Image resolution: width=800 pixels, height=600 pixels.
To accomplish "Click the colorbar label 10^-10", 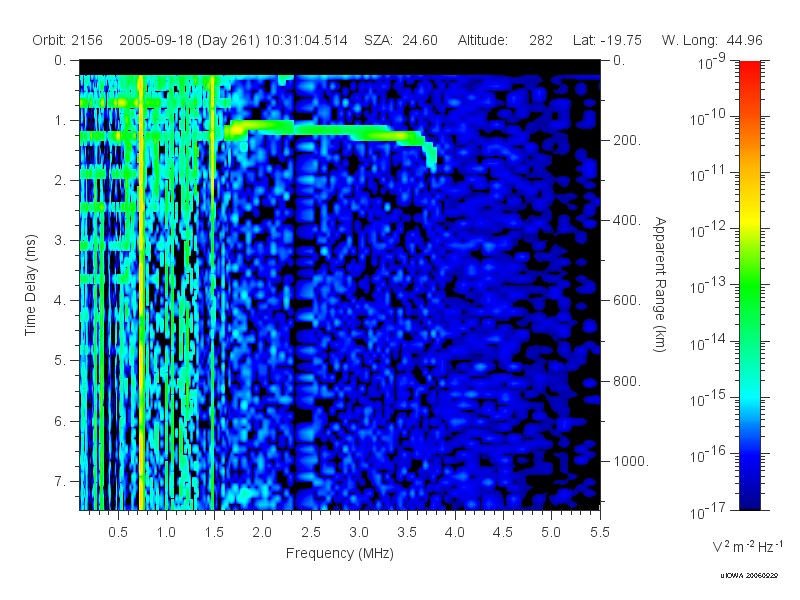I will tap(708, 118).
